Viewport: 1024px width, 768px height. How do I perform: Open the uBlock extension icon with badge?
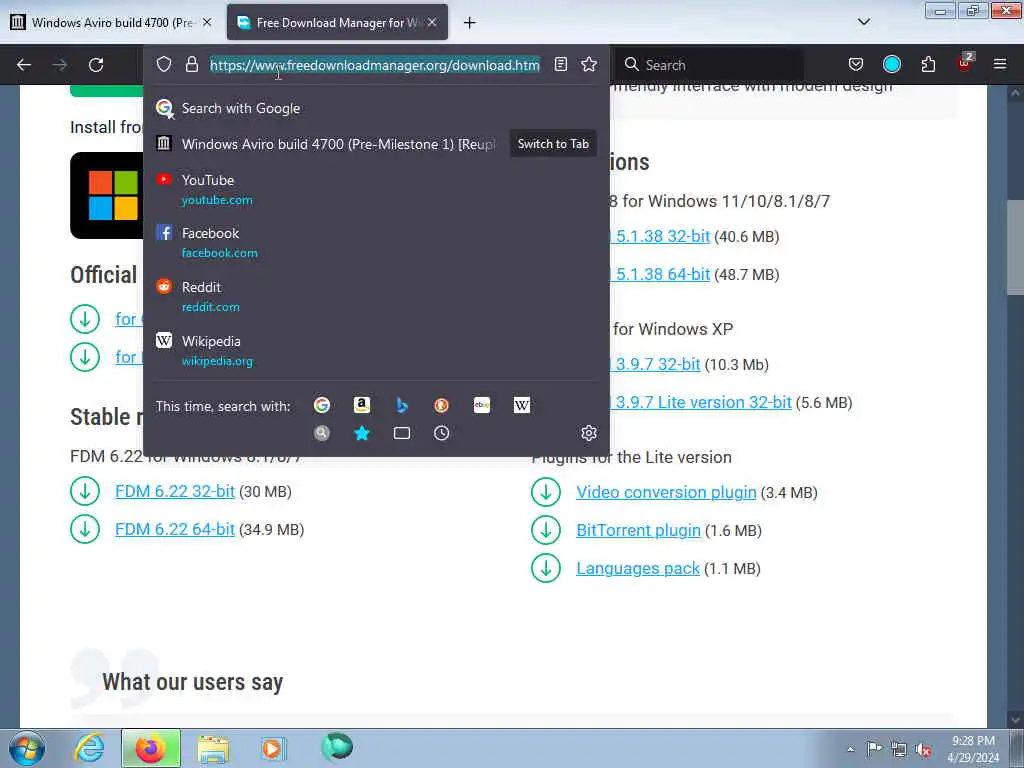[x=965, y=63]
